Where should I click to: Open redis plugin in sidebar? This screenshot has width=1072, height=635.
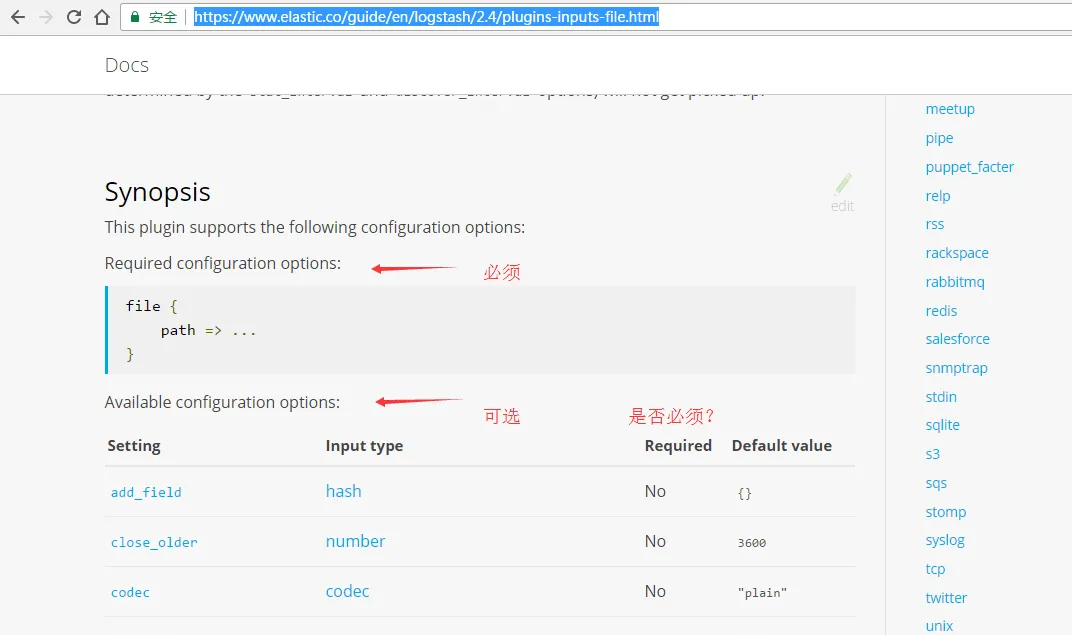[x=941, y=311]
